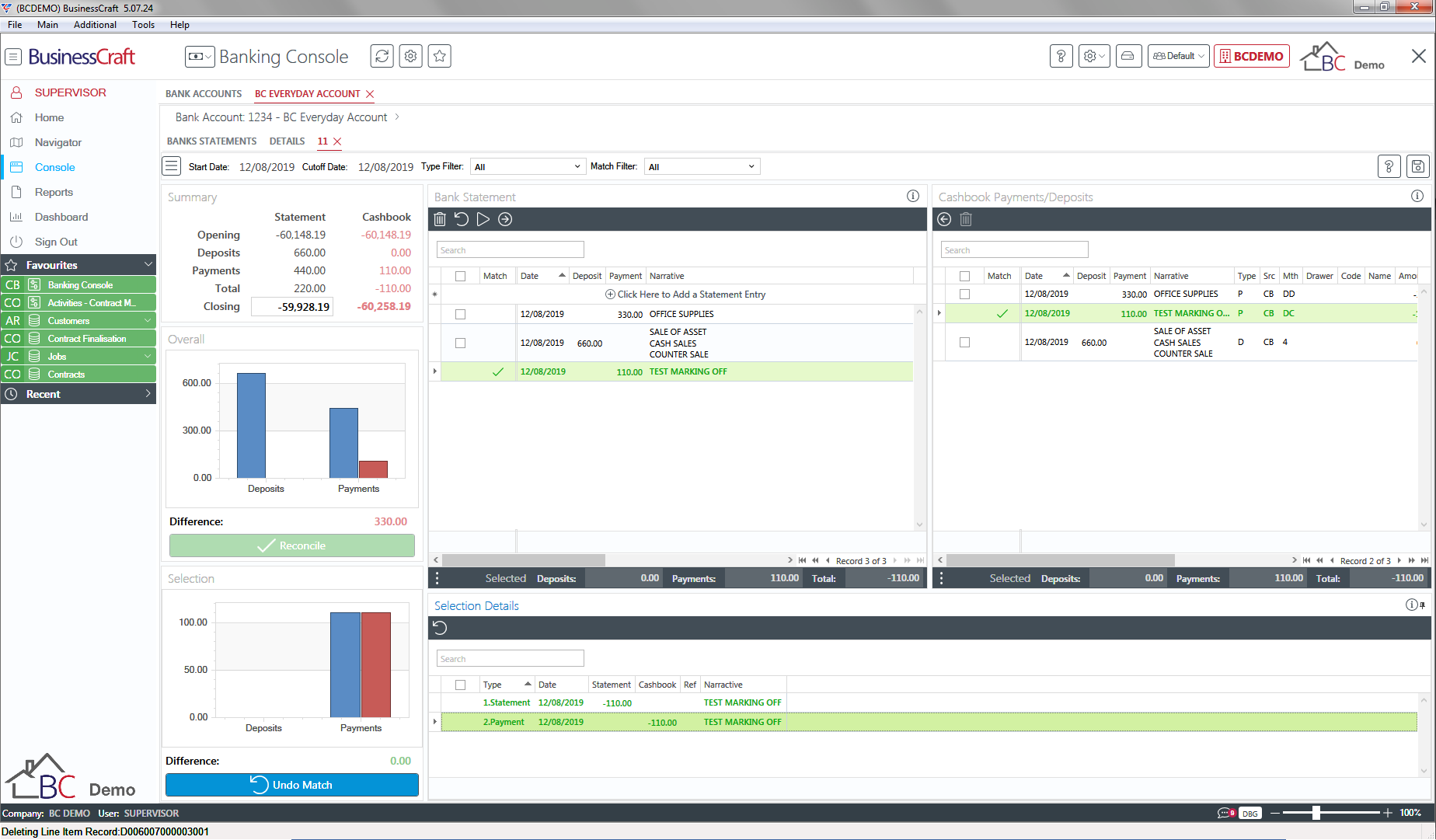This screenshot has height=840, width=1436.
Task: Click the Reconcile button
Action: 292,545
